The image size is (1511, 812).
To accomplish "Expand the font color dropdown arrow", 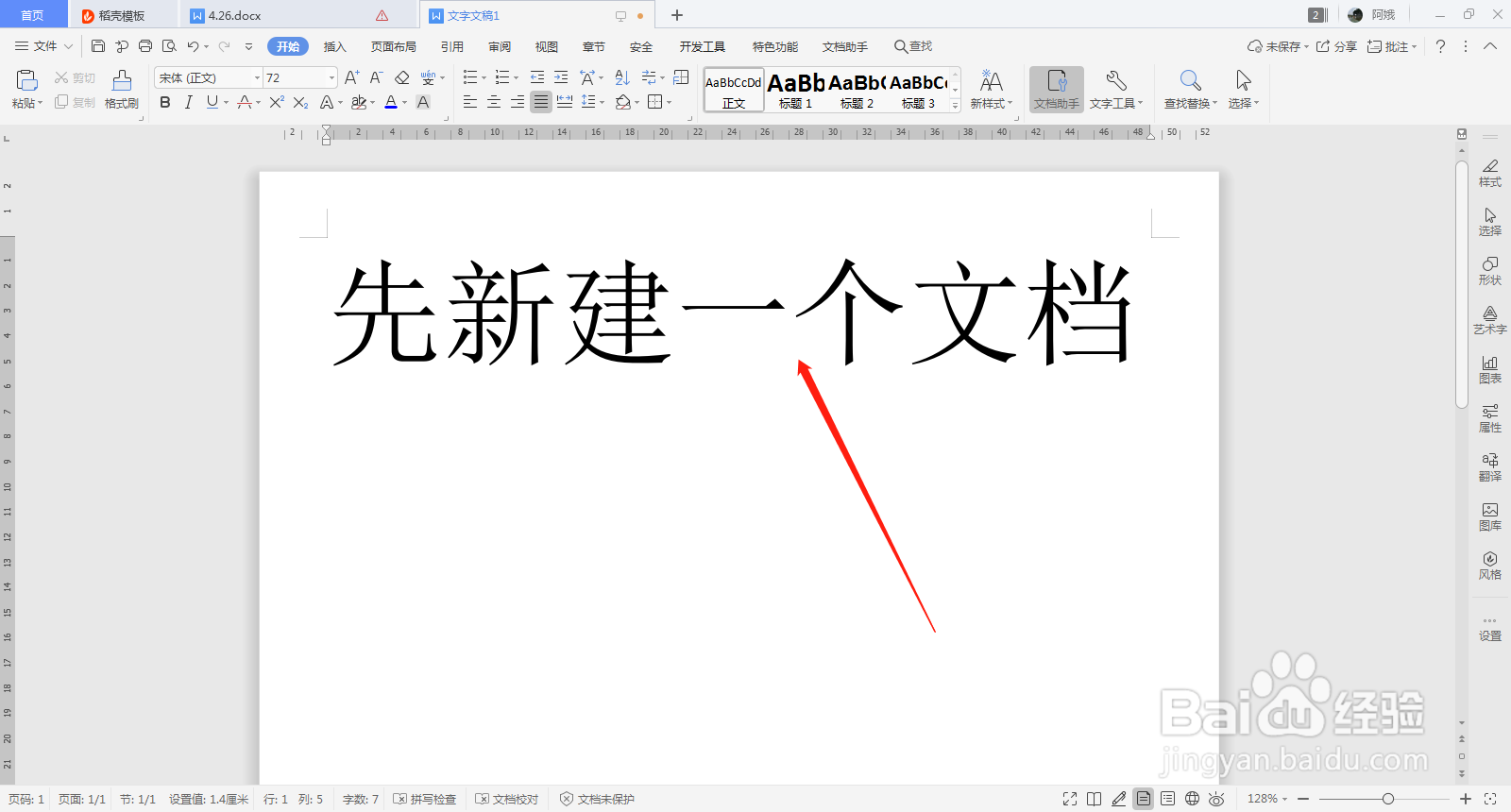I will 405,103.
